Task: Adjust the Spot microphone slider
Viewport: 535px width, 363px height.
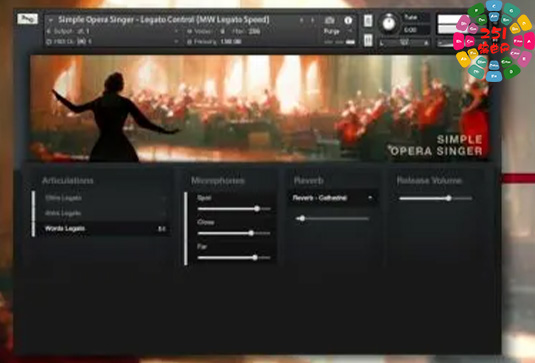Action: pos(234,209)
